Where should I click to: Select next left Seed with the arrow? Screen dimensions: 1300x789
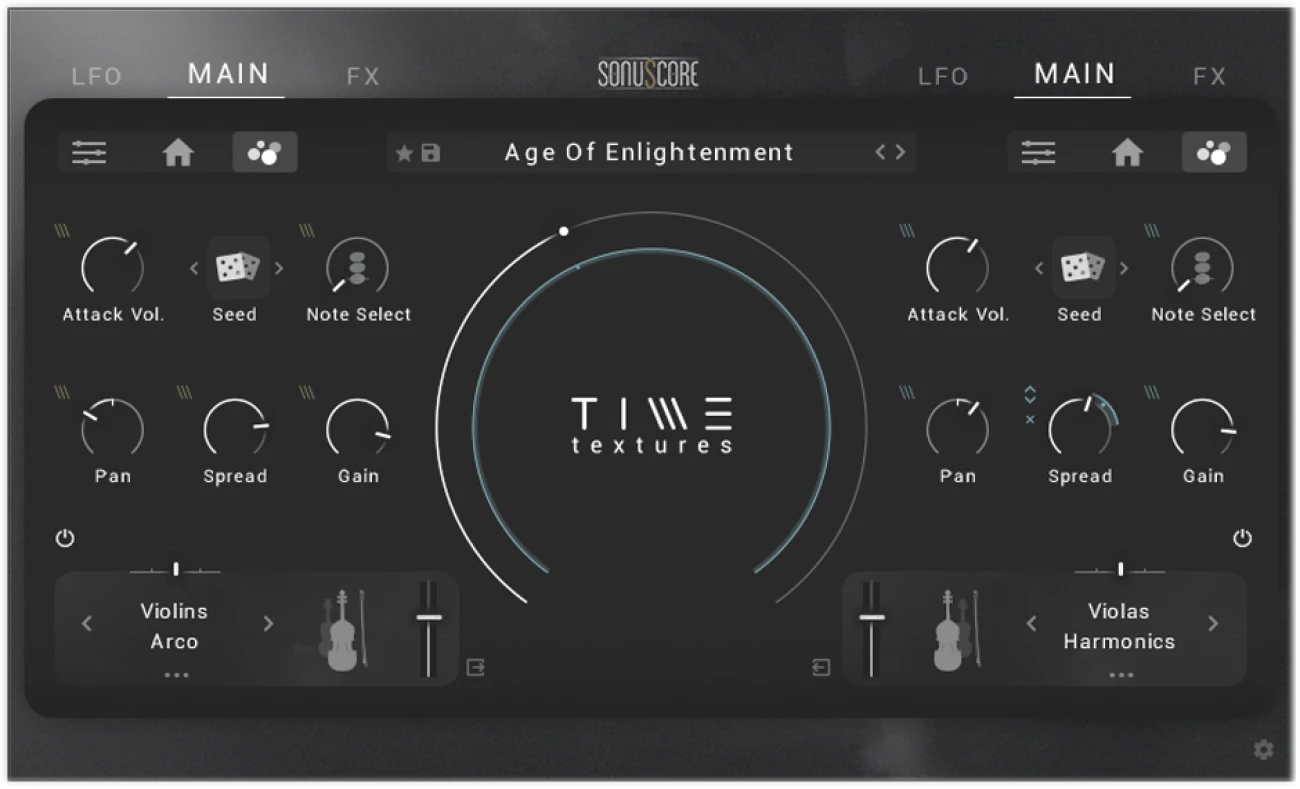[279, 268]
